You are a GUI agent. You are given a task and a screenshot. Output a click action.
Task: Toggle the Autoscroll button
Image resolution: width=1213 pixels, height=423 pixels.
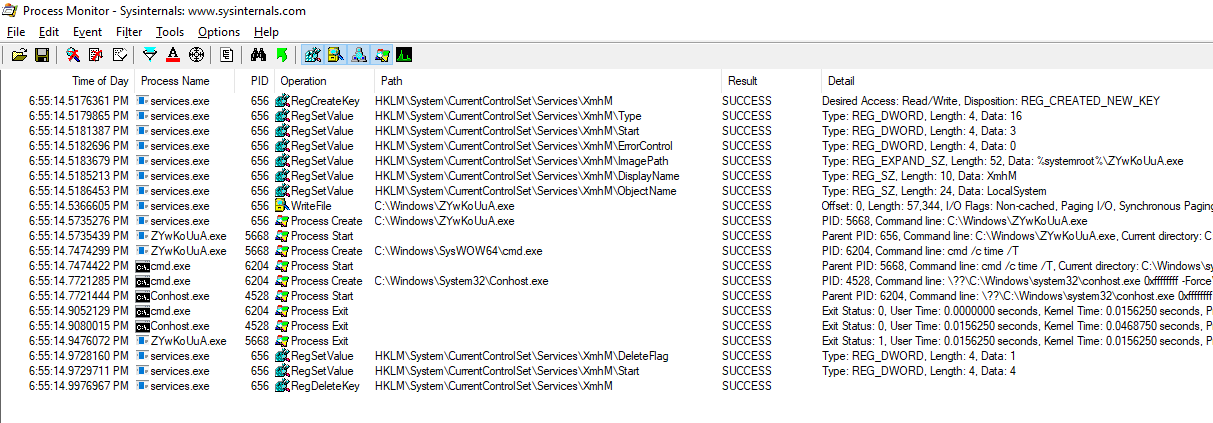(x=96, y=54)
